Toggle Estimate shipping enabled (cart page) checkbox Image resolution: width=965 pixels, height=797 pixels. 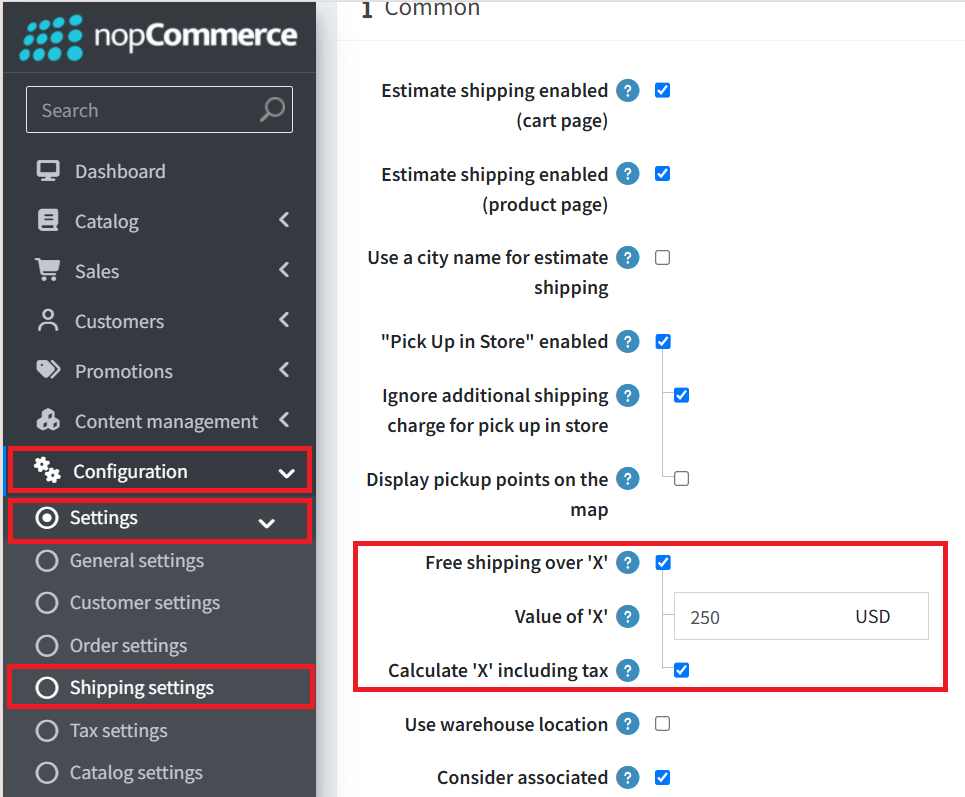662,90
